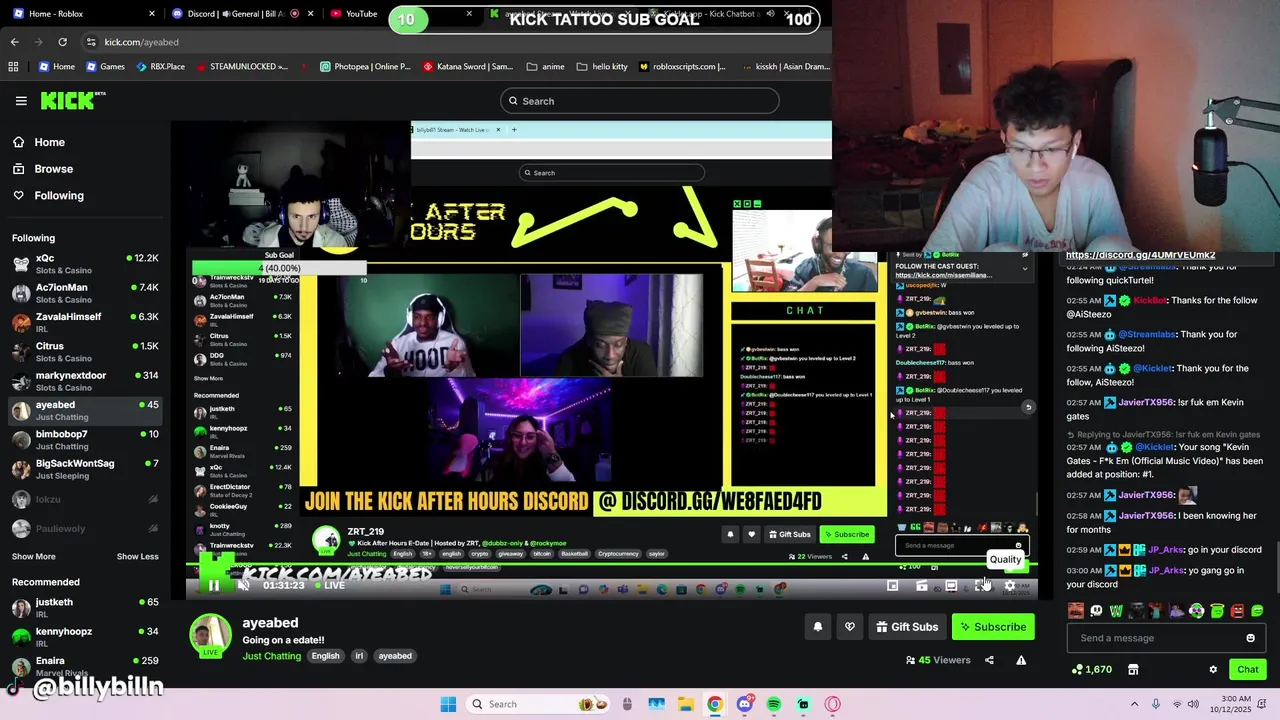This screenshot has height=720, width=1280.
Task: Open Enaira recommended channel
Action: [x=85, y=666]
